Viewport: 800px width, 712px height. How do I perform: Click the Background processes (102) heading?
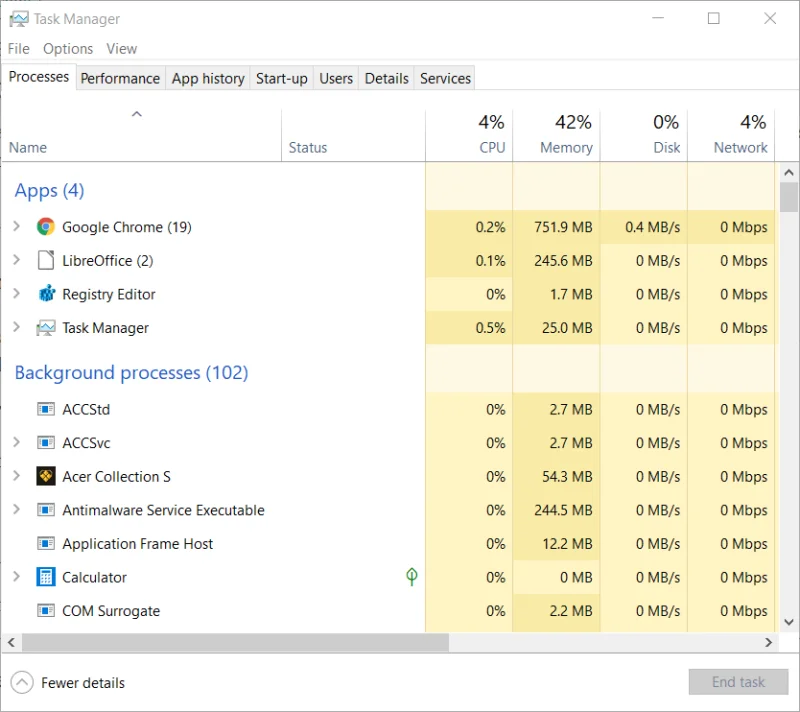[132, 373]
